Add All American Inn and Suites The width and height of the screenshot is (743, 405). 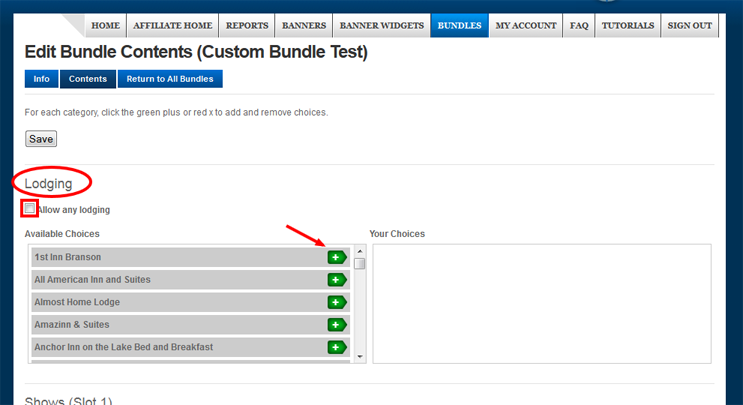click(337, 280)
